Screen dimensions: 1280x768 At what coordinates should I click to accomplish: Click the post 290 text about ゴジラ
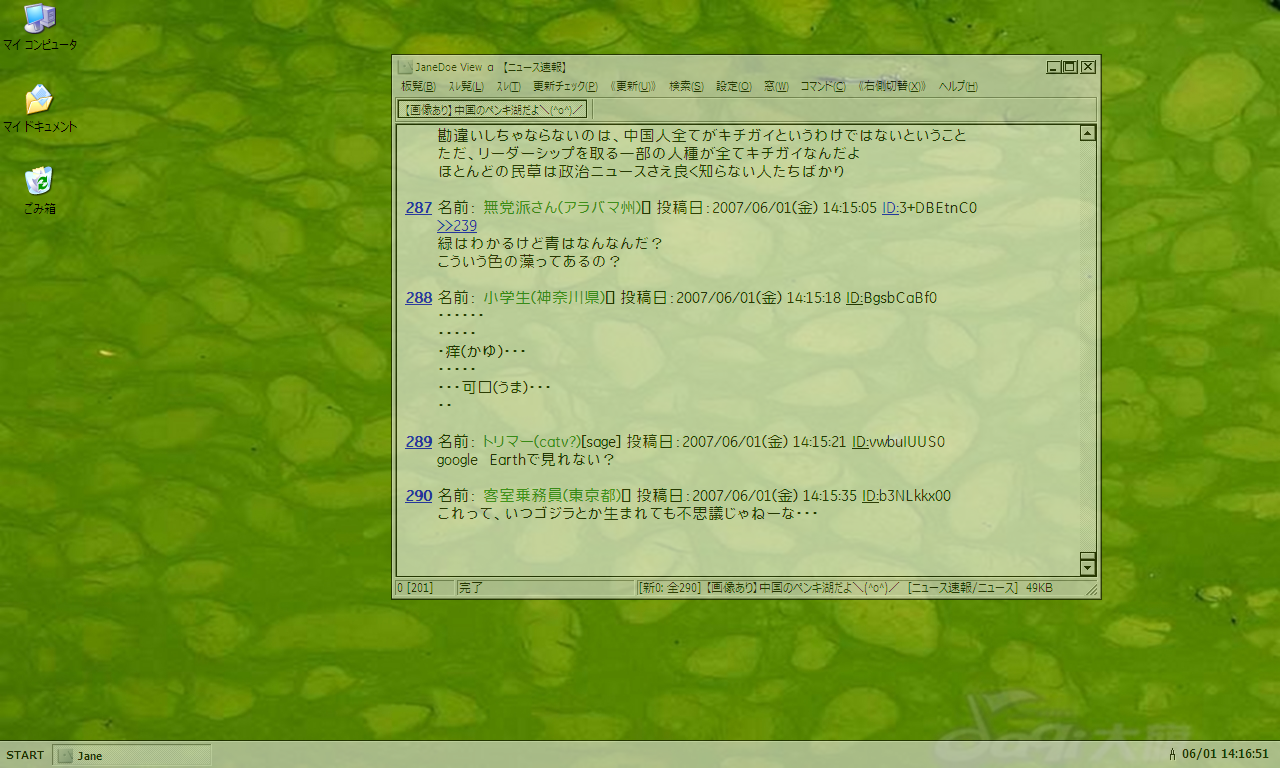pyautogui.click(x=628, y=513)
